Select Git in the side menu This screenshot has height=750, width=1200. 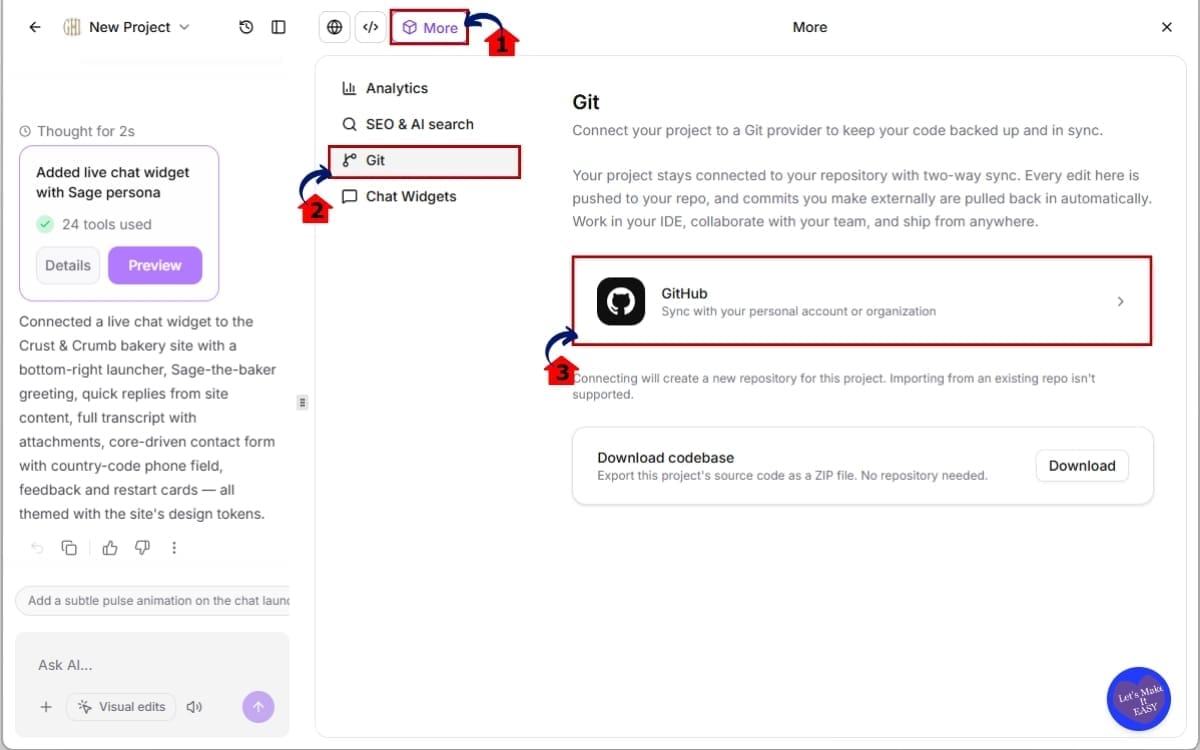pos(424,161)
